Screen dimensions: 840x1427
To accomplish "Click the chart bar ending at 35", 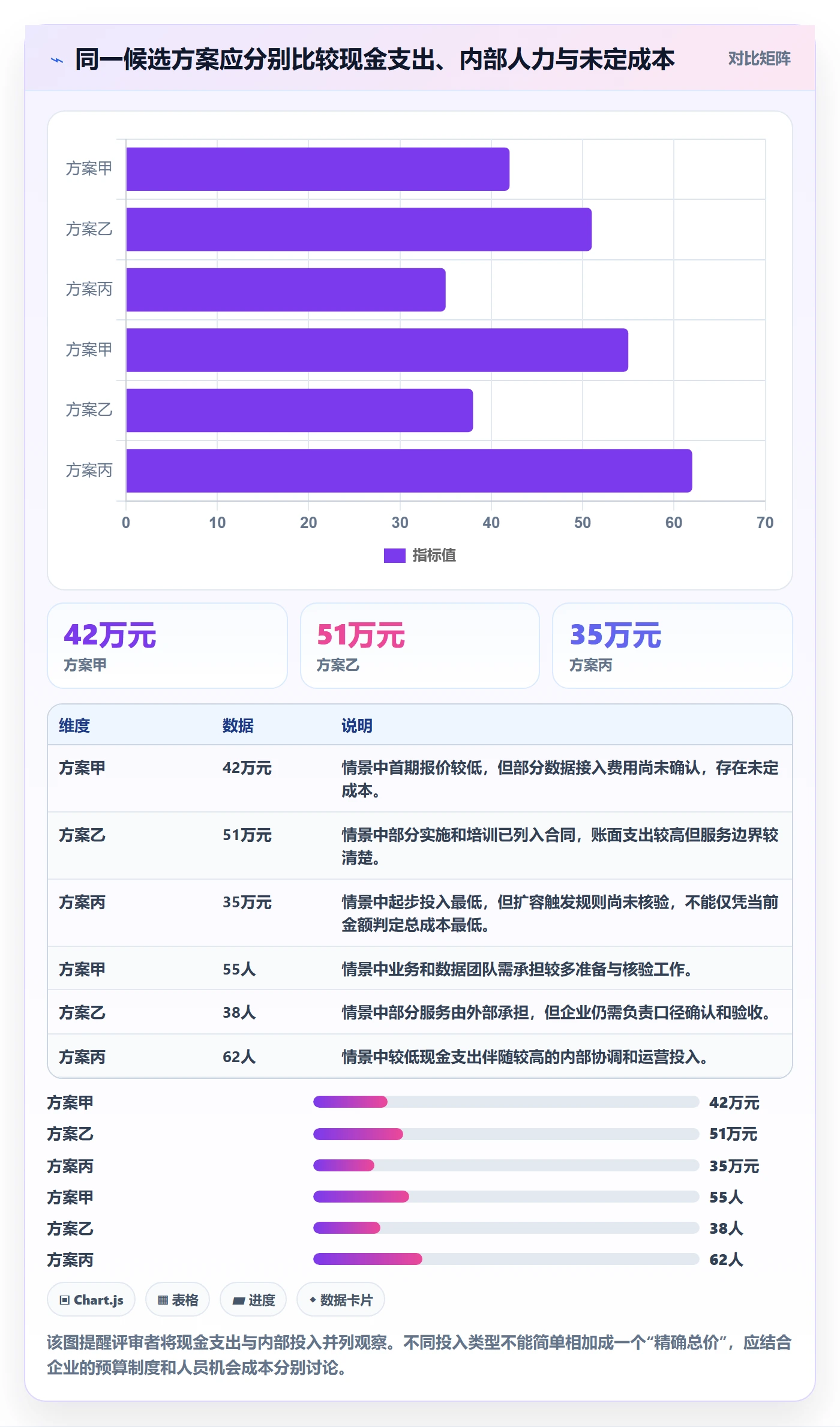I will (286, 290).
